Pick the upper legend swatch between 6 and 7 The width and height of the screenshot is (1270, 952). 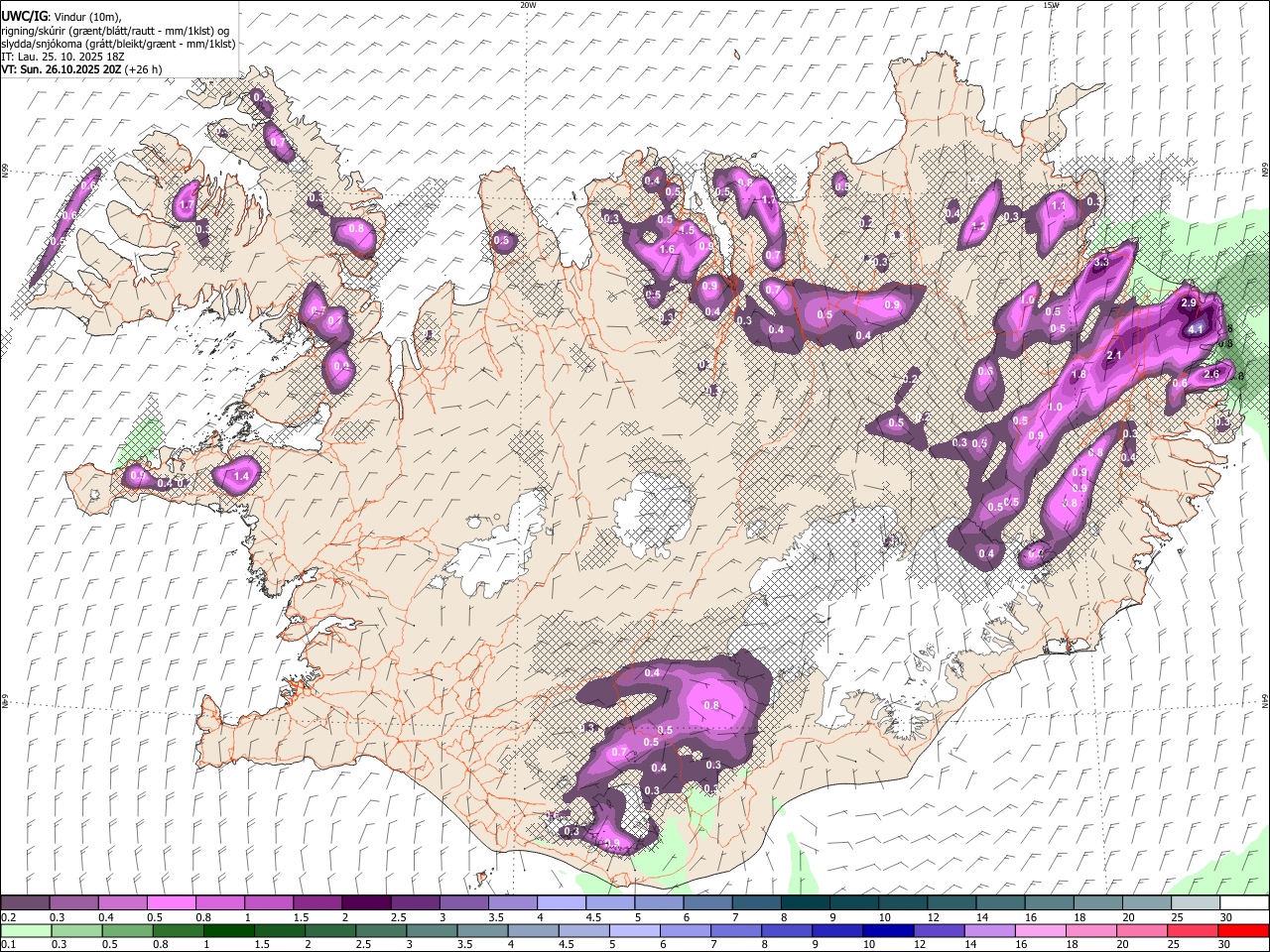click(708, 903)
